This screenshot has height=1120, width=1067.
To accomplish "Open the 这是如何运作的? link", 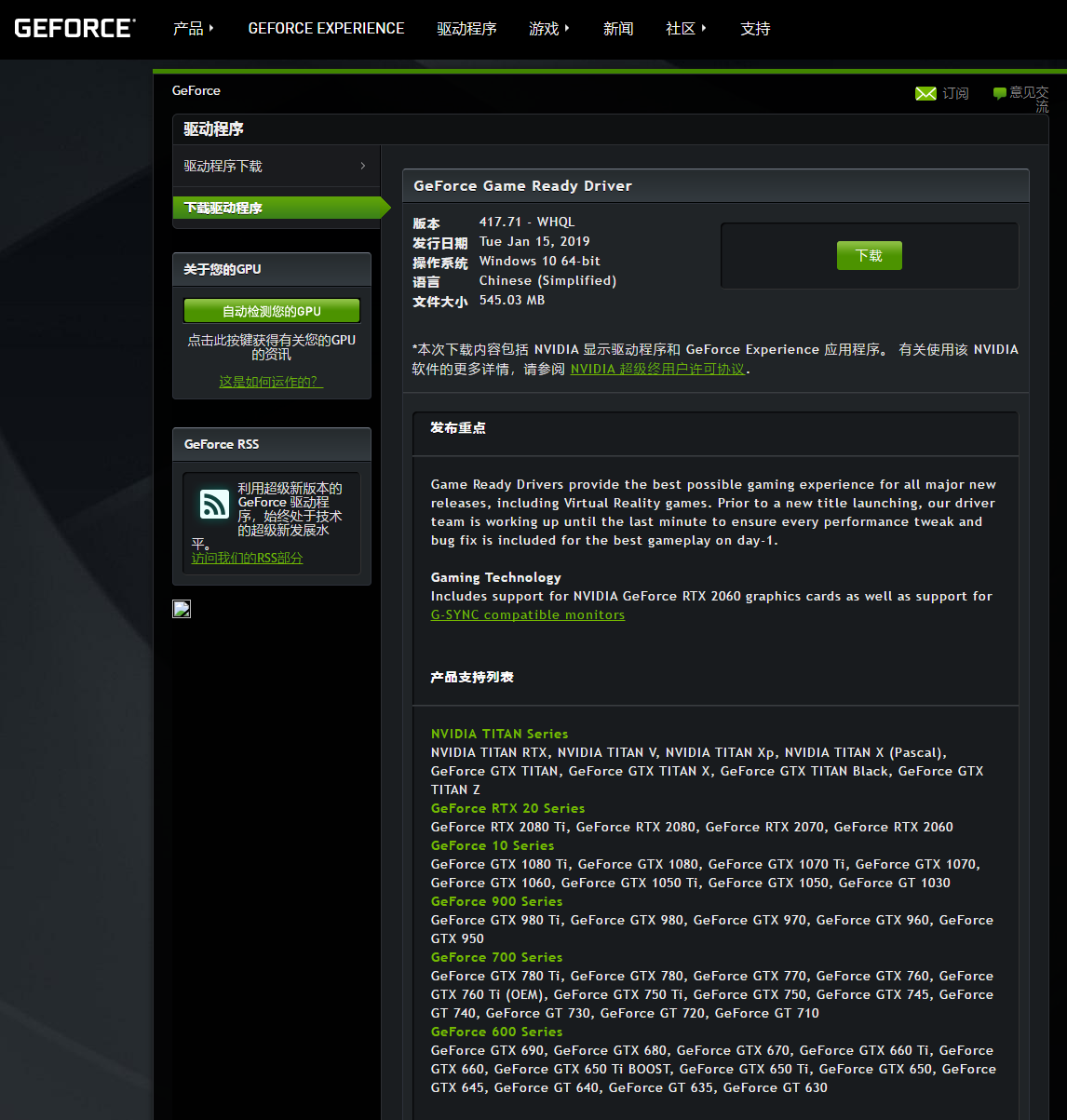I will (x=271, y=382).
